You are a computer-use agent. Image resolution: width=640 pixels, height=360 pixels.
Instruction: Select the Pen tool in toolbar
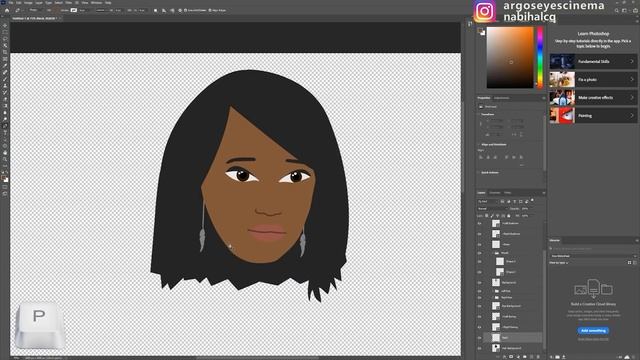tap(5, 125)
